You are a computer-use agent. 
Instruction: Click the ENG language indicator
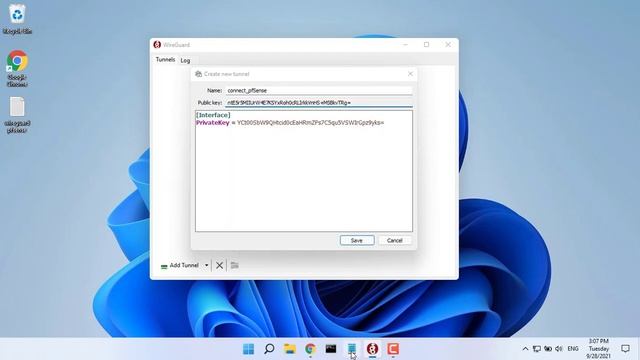point(573,349)
